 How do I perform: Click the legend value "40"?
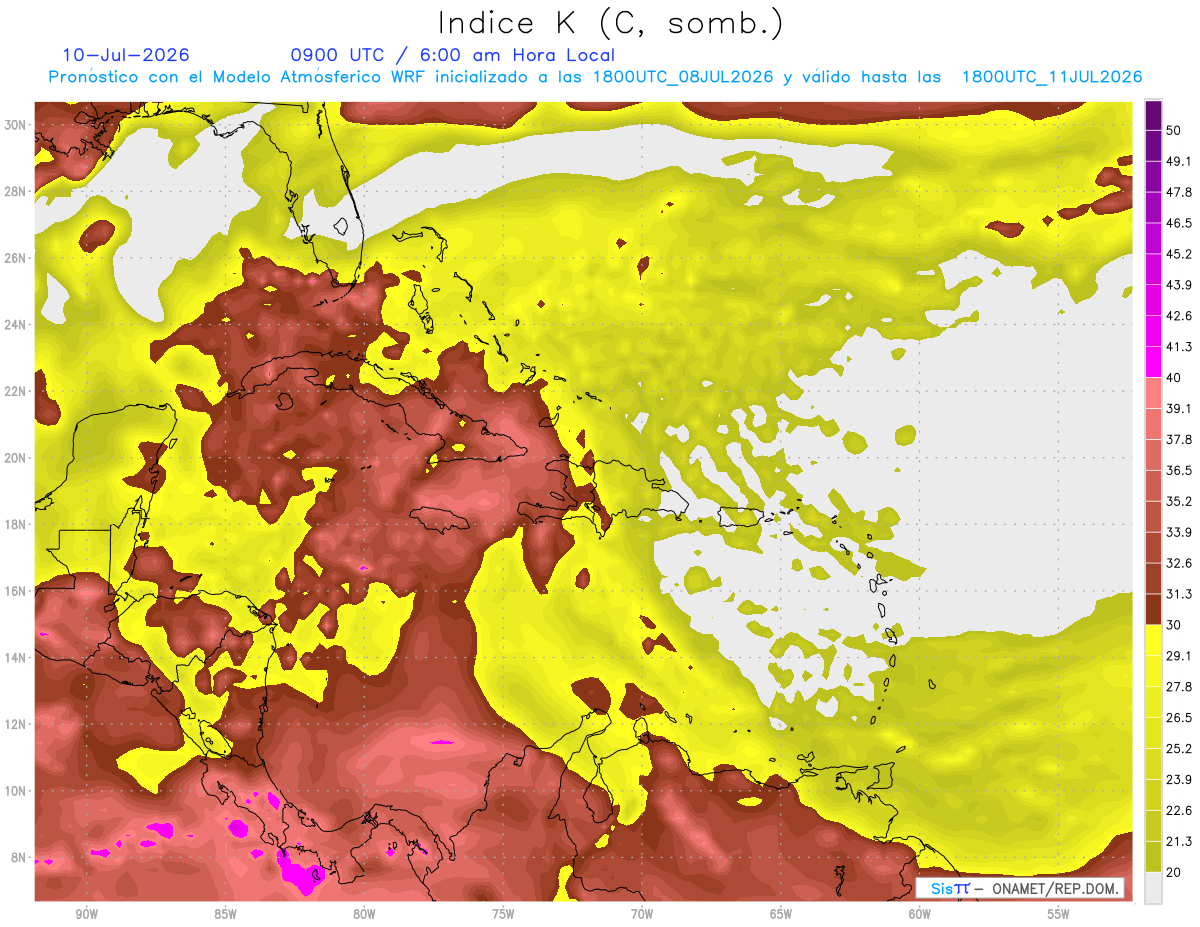1174,378
